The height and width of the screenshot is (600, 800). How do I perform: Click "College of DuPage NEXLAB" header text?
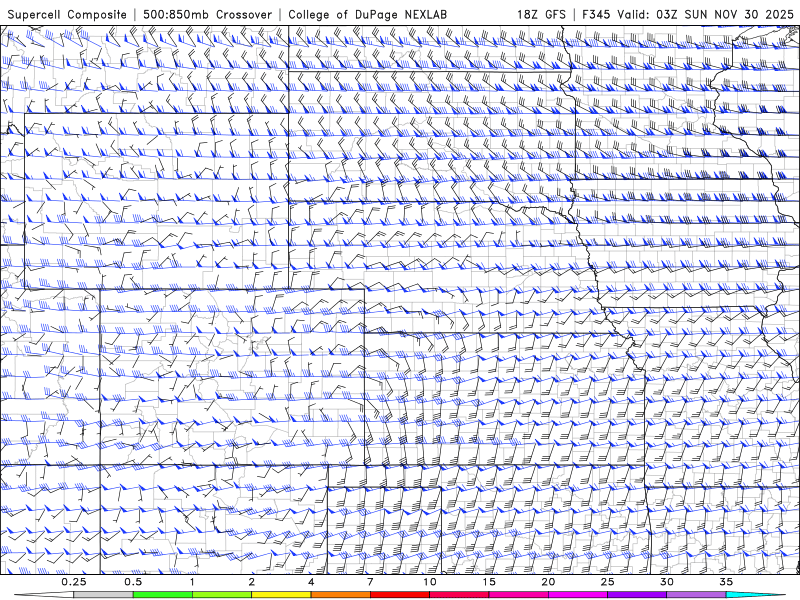tap(367, 15)
